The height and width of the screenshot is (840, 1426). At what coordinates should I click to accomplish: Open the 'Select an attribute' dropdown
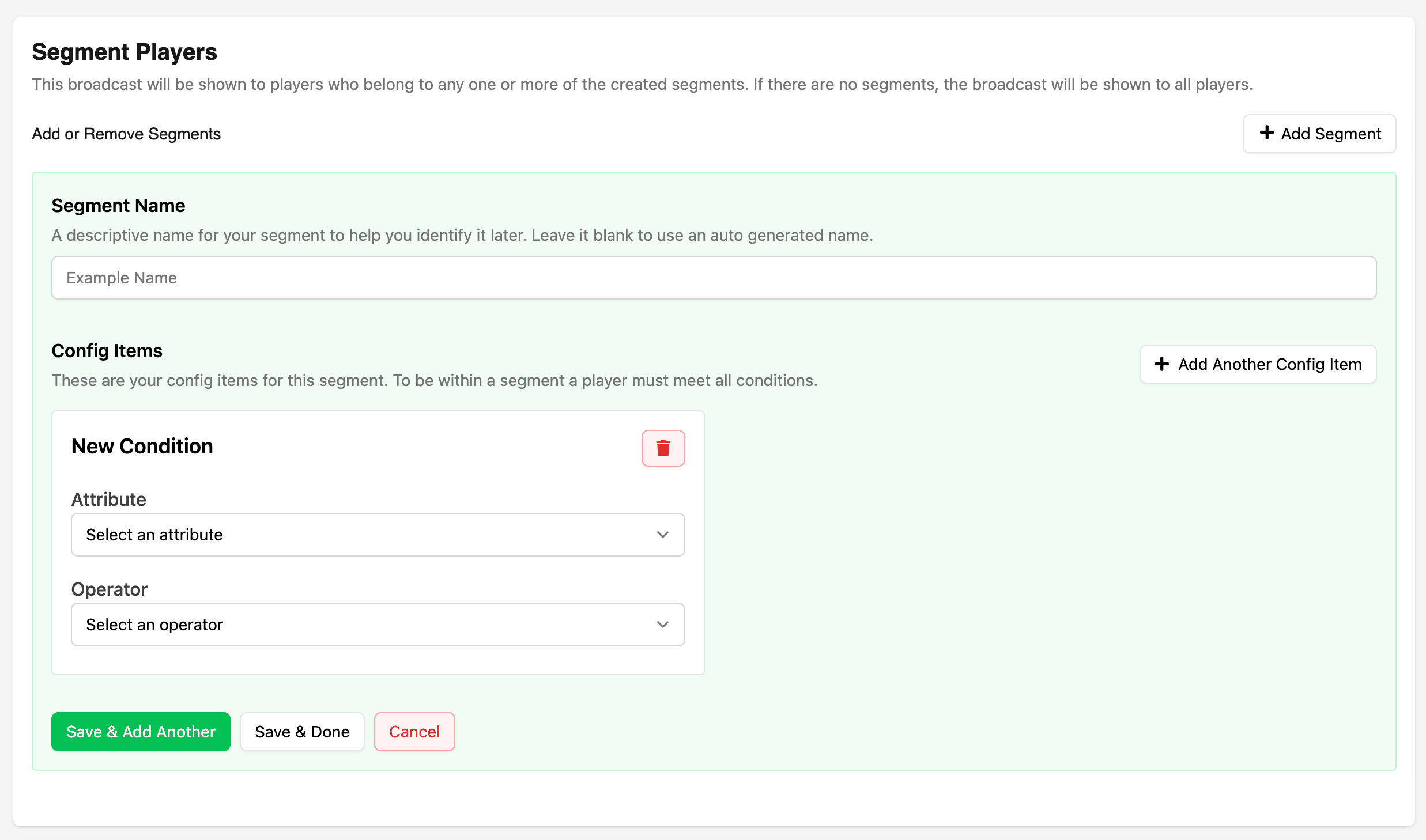378,535
